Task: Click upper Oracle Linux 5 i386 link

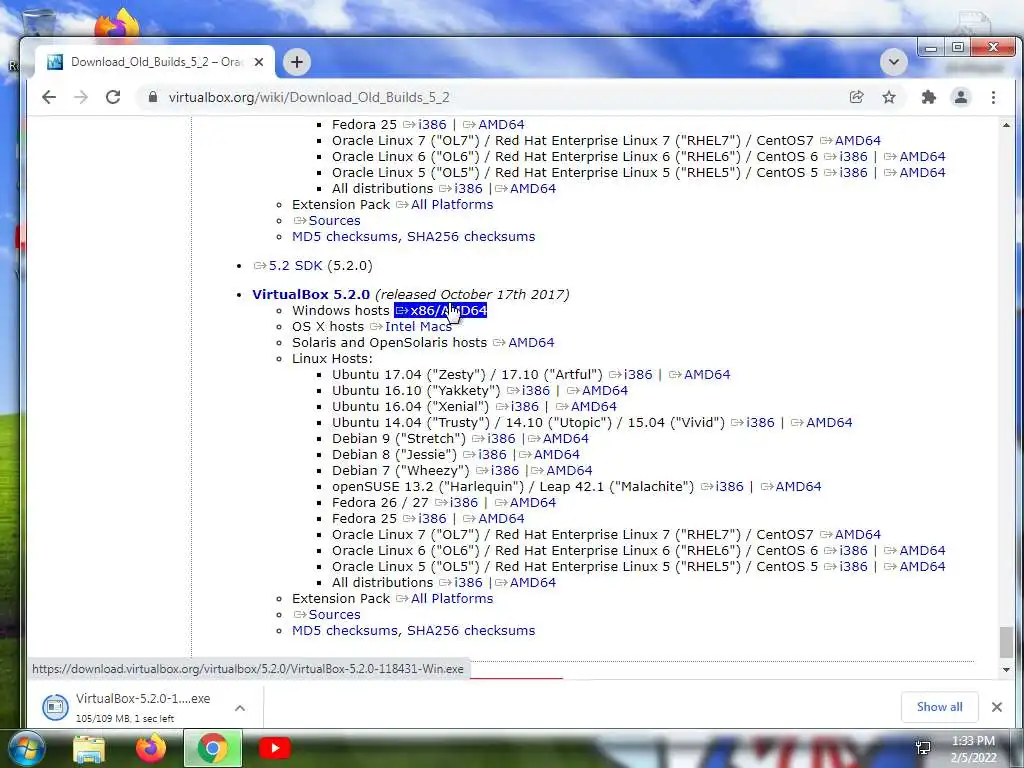Action: tap(846, 172)
